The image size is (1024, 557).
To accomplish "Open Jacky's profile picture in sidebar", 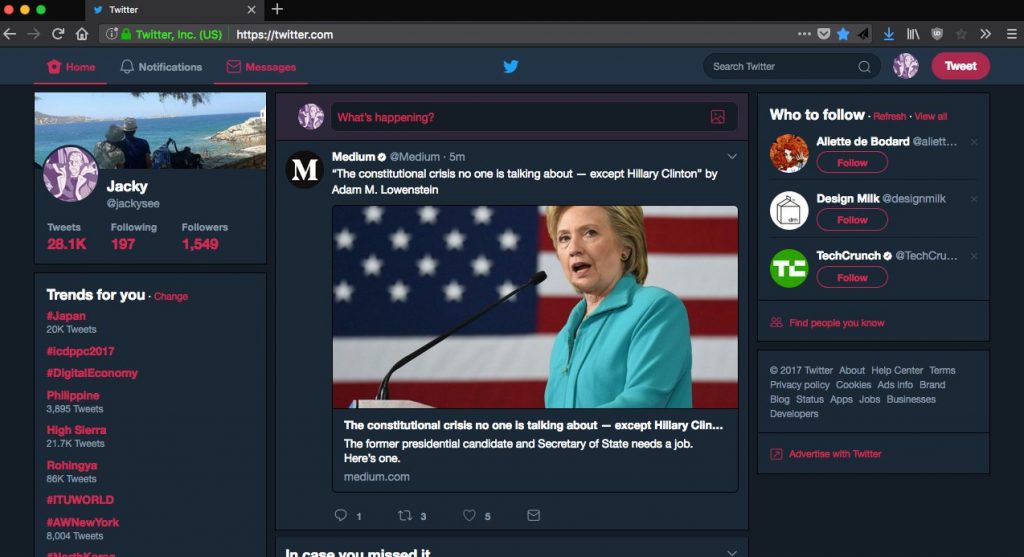I will 71,174.
